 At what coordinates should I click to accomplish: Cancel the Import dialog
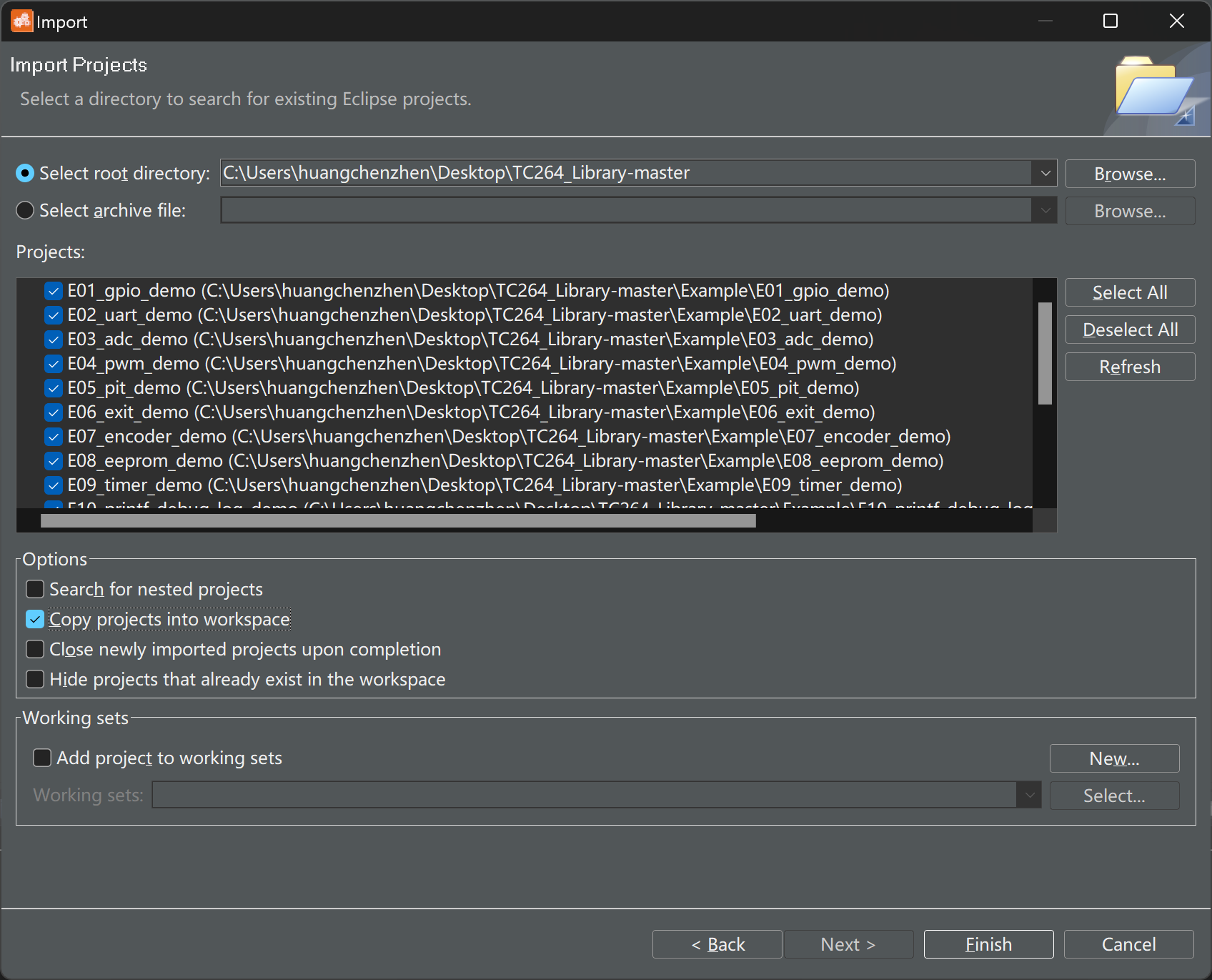(x=1128, y=944)
